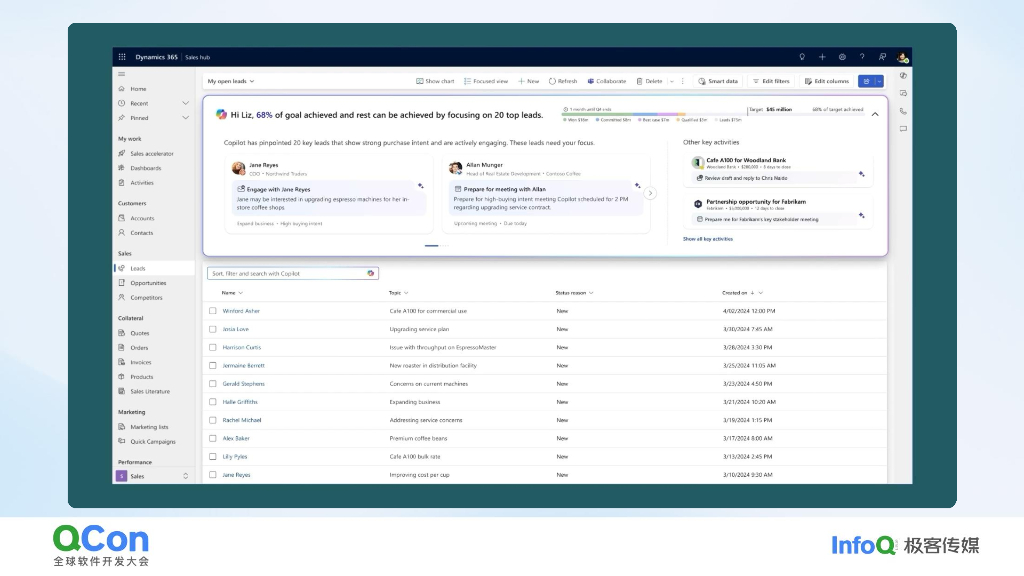Open the Show chart pane
Image resolution: width=1024 pixels, height=576 pixels.
(435, 81)
